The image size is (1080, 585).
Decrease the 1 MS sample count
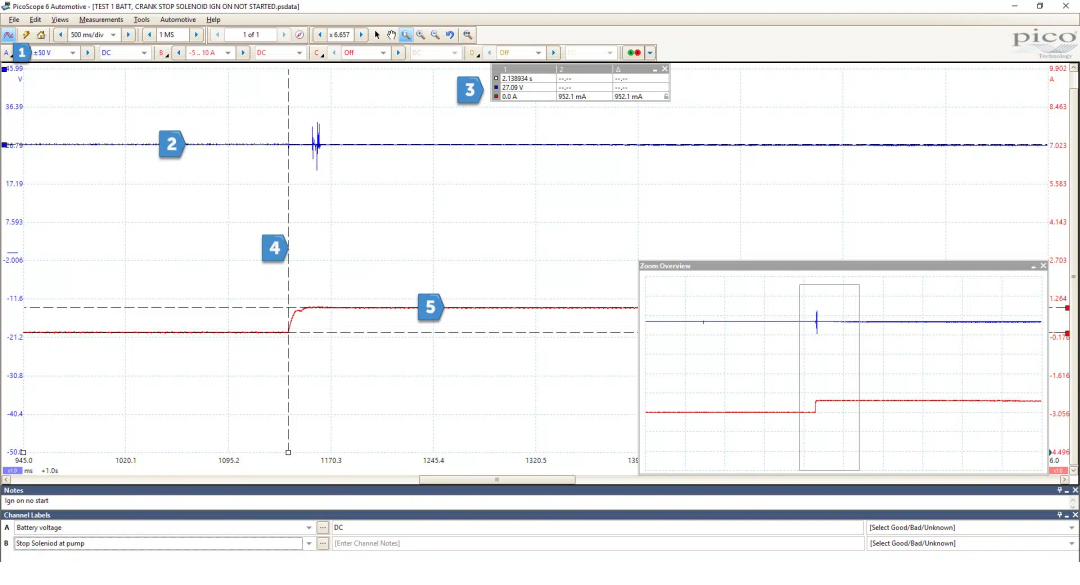click(x=149, y=34)
